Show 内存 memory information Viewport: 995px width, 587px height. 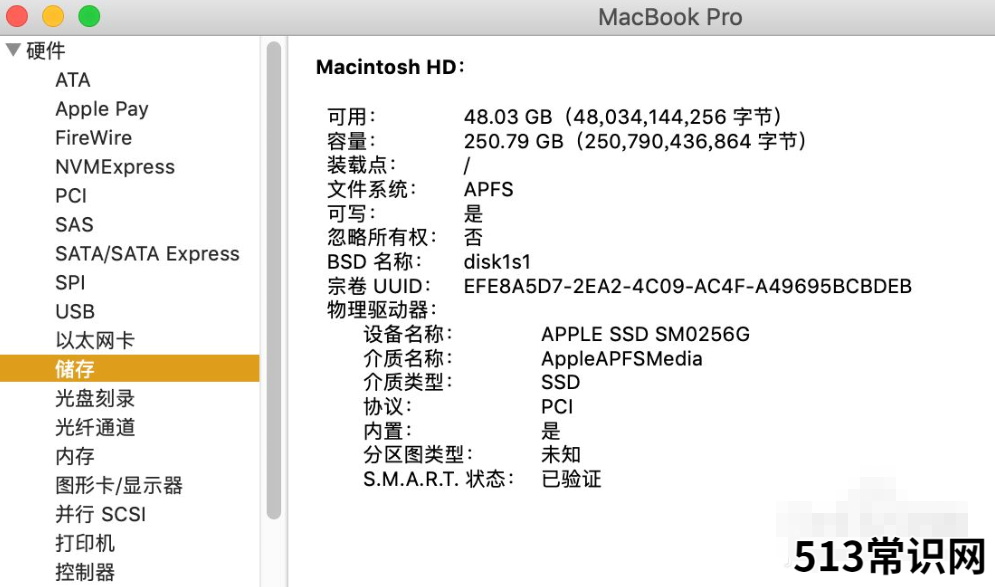[75, 456]
